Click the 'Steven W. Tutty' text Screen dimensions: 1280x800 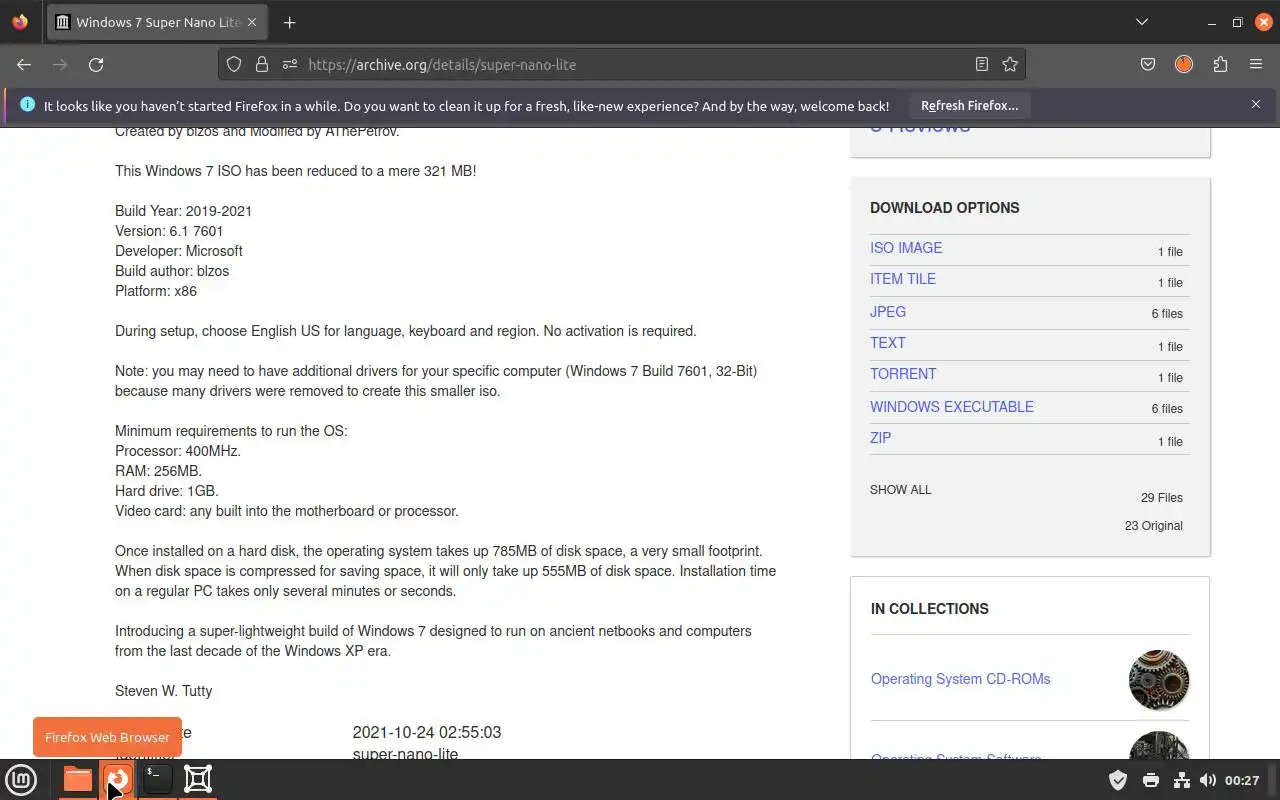pos(163,691)
